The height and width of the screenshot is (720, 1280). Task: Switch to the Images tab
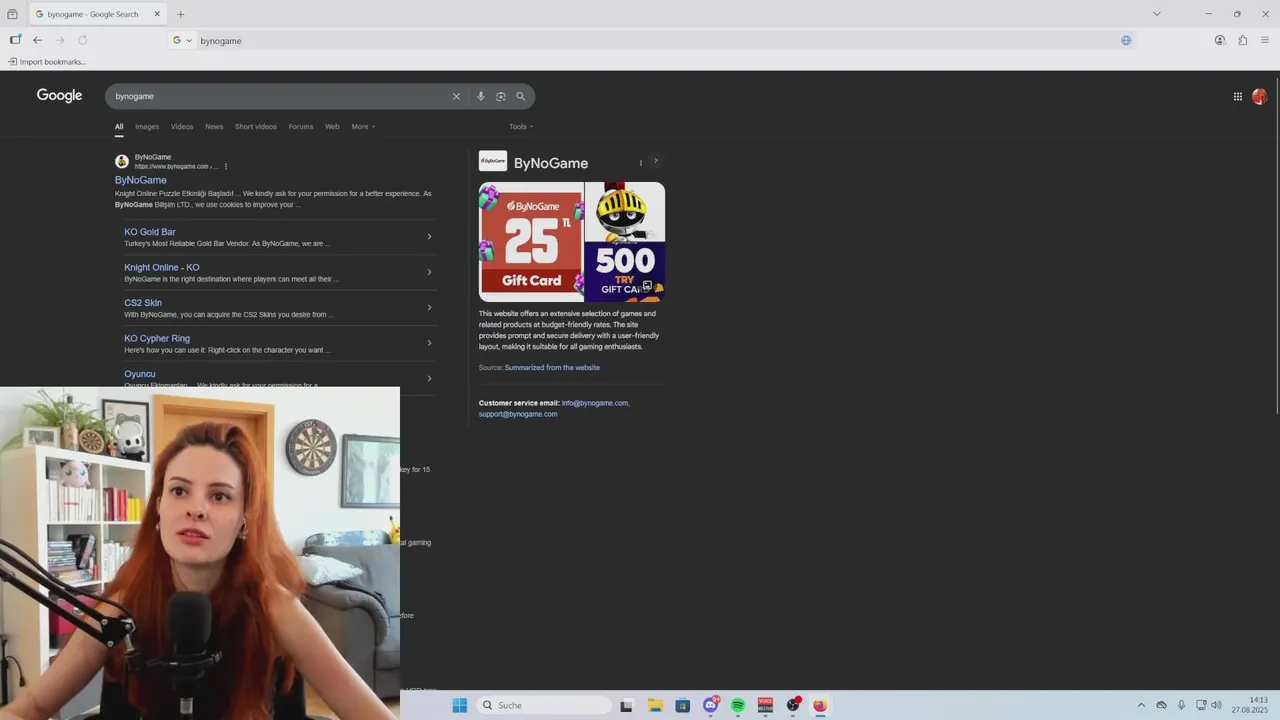coord(147,127)
